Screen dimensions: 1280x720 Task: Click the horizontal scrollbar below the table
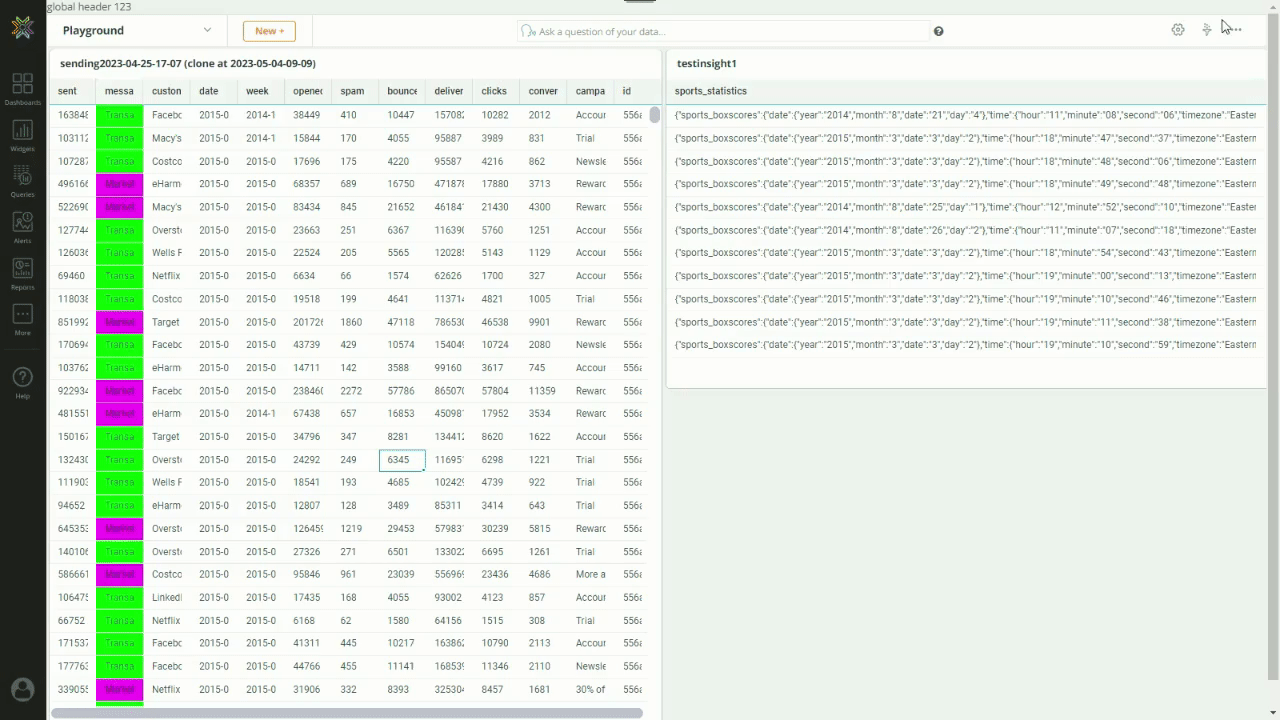pyautogui.click(x=352, y=713)
